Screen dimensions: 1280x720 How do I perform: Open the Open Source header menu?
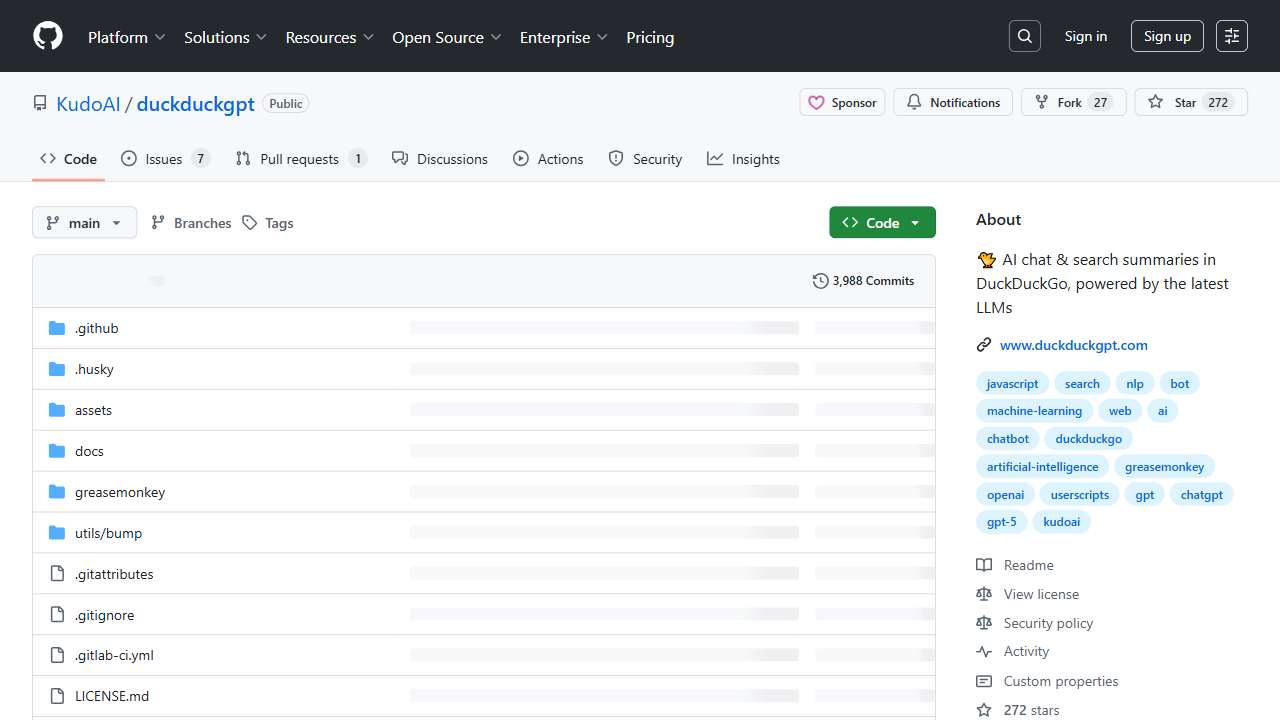coord(446,37)
